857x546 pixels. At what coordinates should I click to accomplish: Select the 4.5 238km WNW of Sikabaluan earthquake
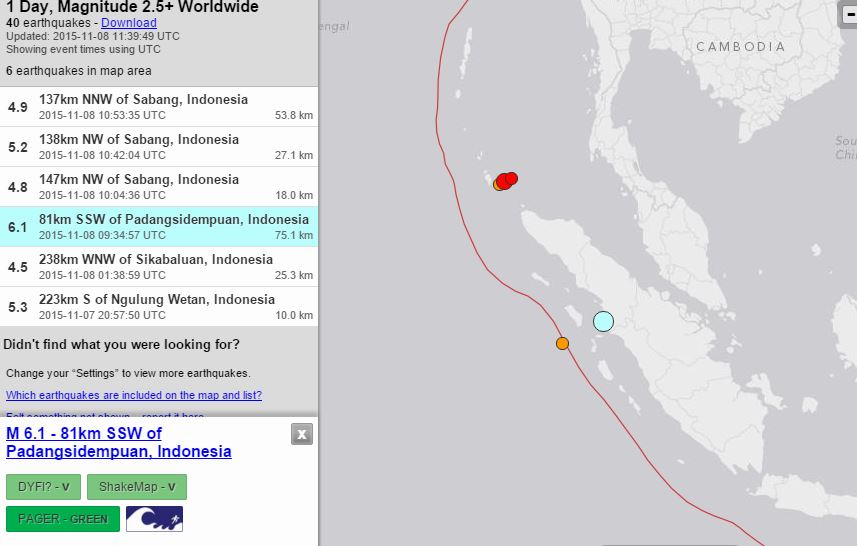tap(159, 266)
